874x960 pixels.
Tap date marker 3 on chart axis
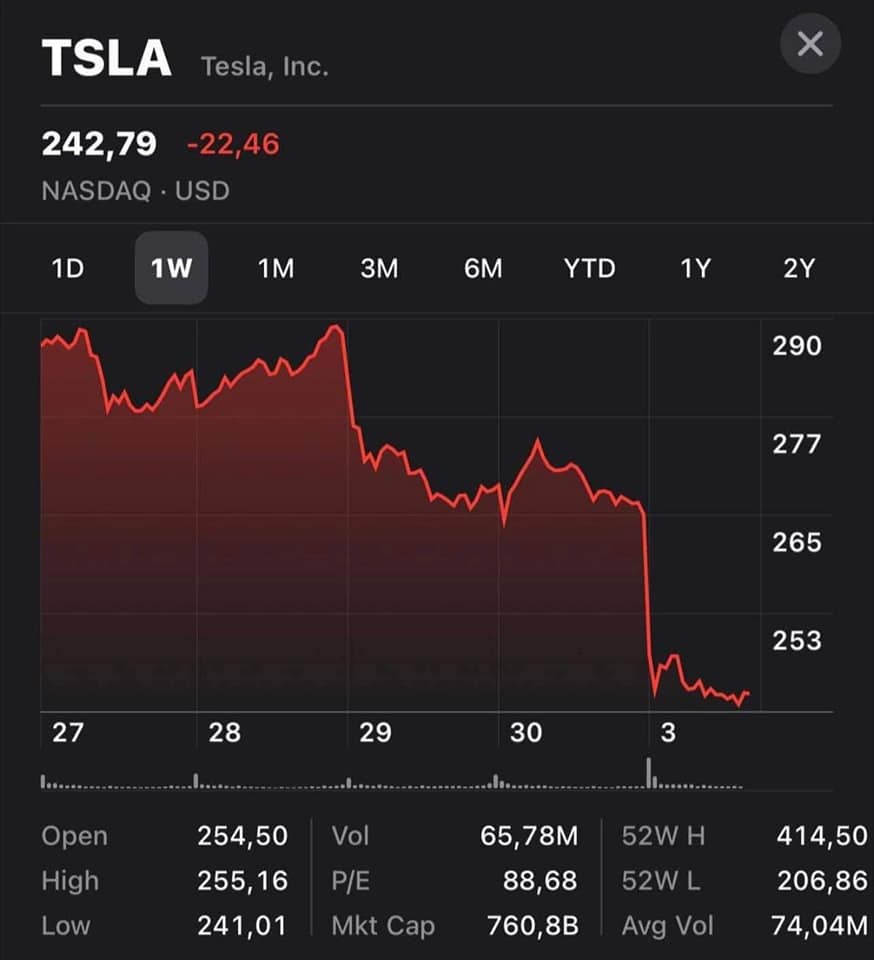(x=668, y=732)
